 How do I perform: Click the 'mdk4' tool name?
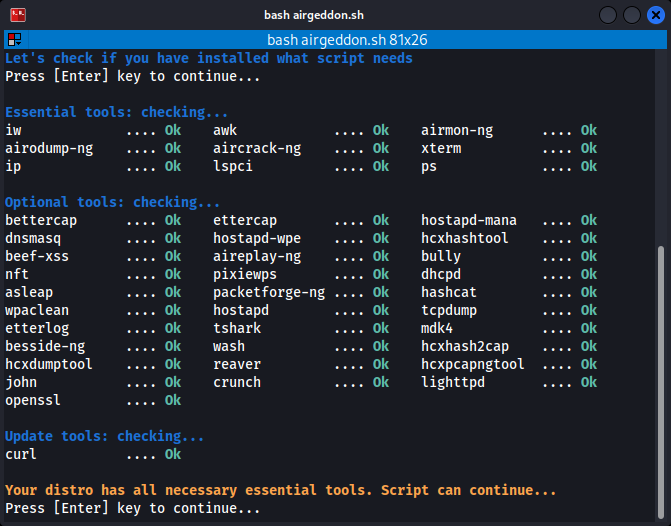pyautogui.click(x=437, y=328)
